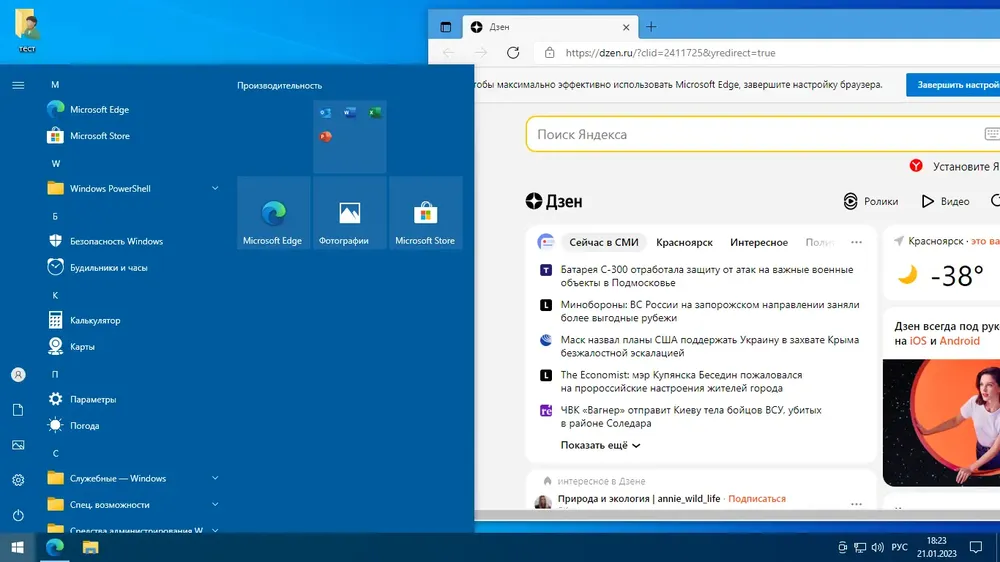Click Microsoft Edge tile
Viewport: 1000px width, 562px height.
coord(274,212)
